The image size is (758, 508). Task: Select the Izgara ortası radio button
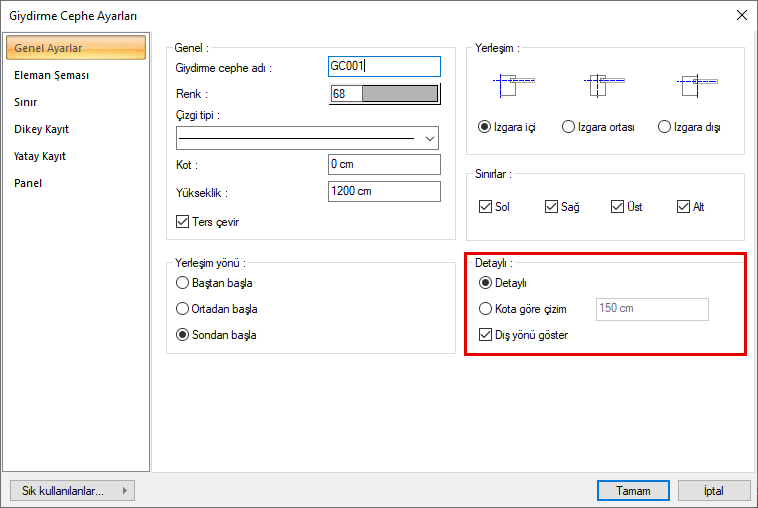tap(569, 127)
